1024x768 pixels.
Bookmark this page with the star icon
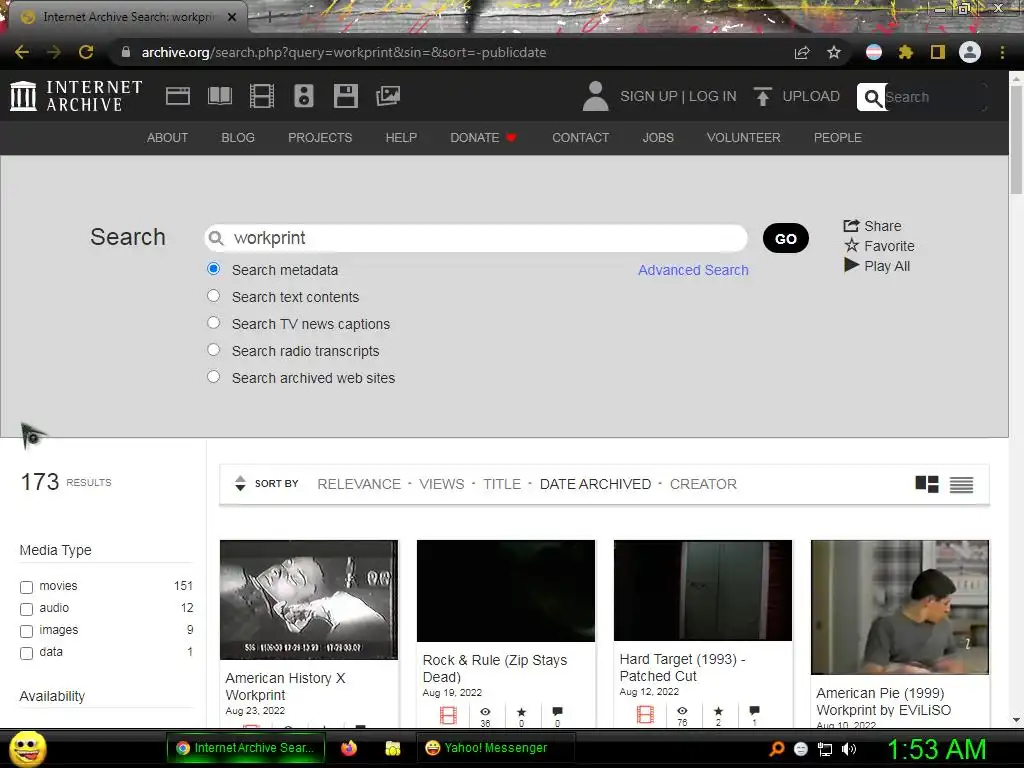(834, 52)
